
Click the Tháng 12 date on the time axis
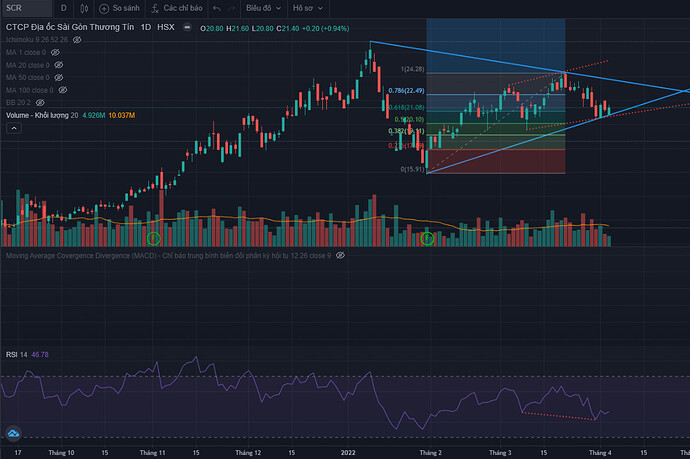[248, 452]
